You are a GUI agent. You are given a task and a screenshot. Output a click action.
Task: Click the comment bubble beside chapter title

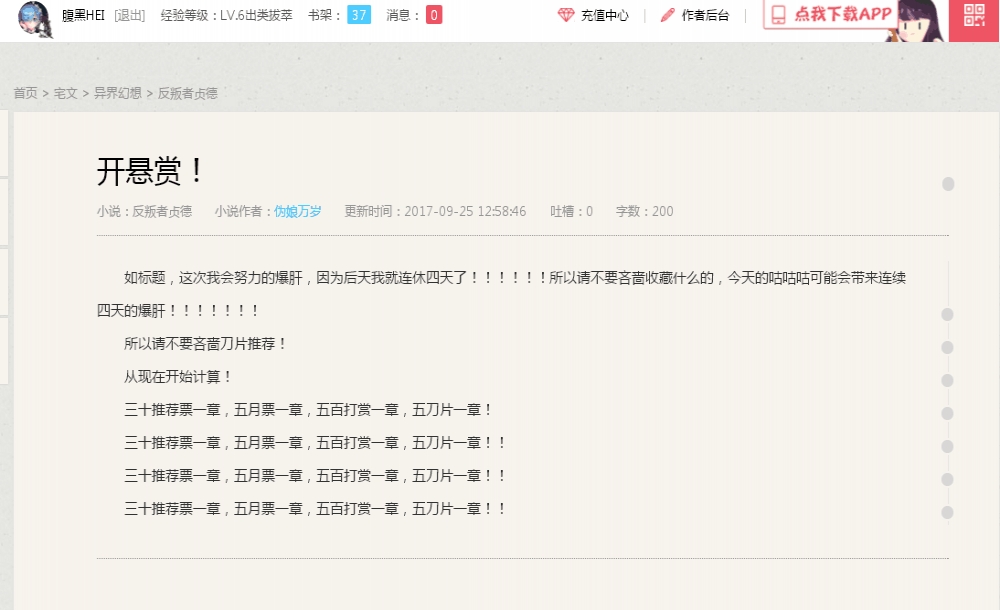948,184
